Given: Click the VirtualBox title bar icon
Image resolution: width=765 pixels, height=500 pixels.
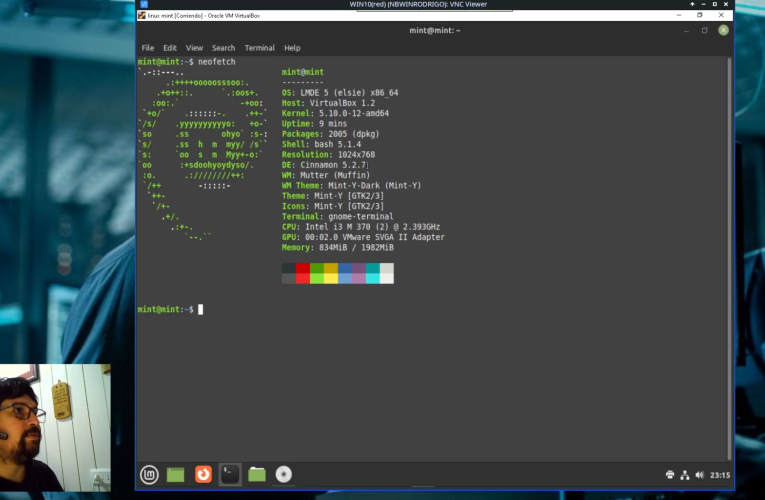Looking at the screenshot, I should [141, 16].
